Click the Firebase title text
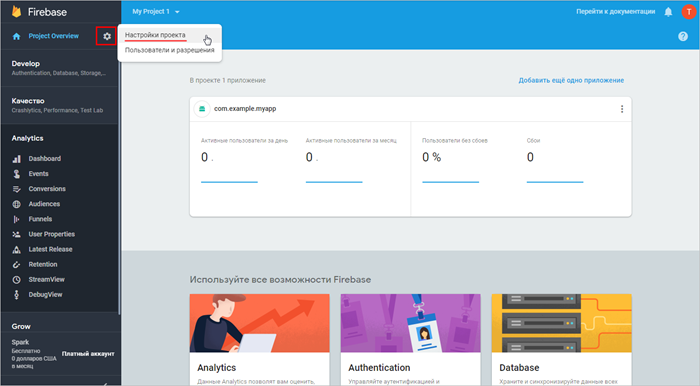The height and width of the screenshot is (386, 700). click(47, 12)
